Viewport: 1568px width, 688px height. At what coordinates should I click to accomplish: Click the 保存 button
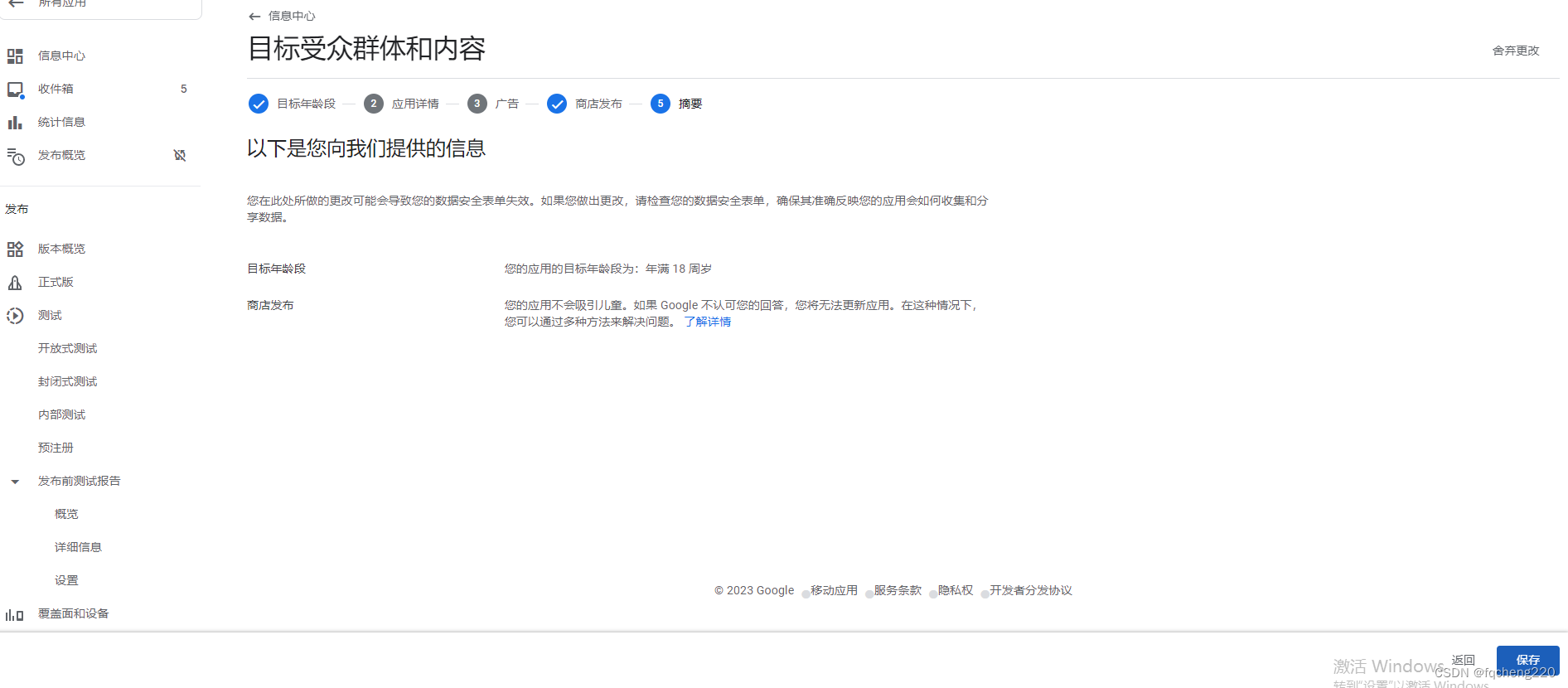click(x=1528, y=661)
